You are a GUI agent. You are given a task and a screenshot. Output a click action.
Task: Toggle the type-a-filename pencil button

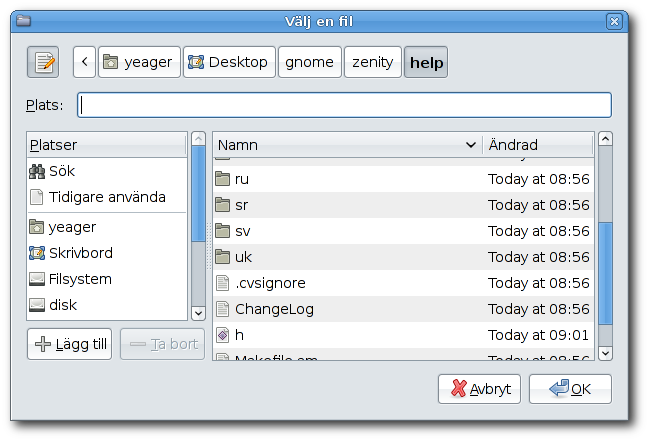[x=43, y=62]
